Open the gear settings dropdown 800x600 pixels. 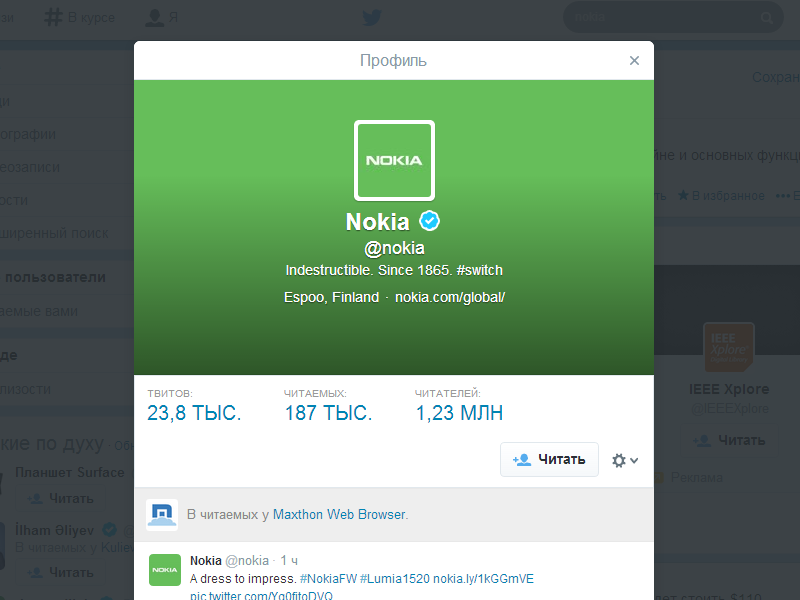[625, 460]
